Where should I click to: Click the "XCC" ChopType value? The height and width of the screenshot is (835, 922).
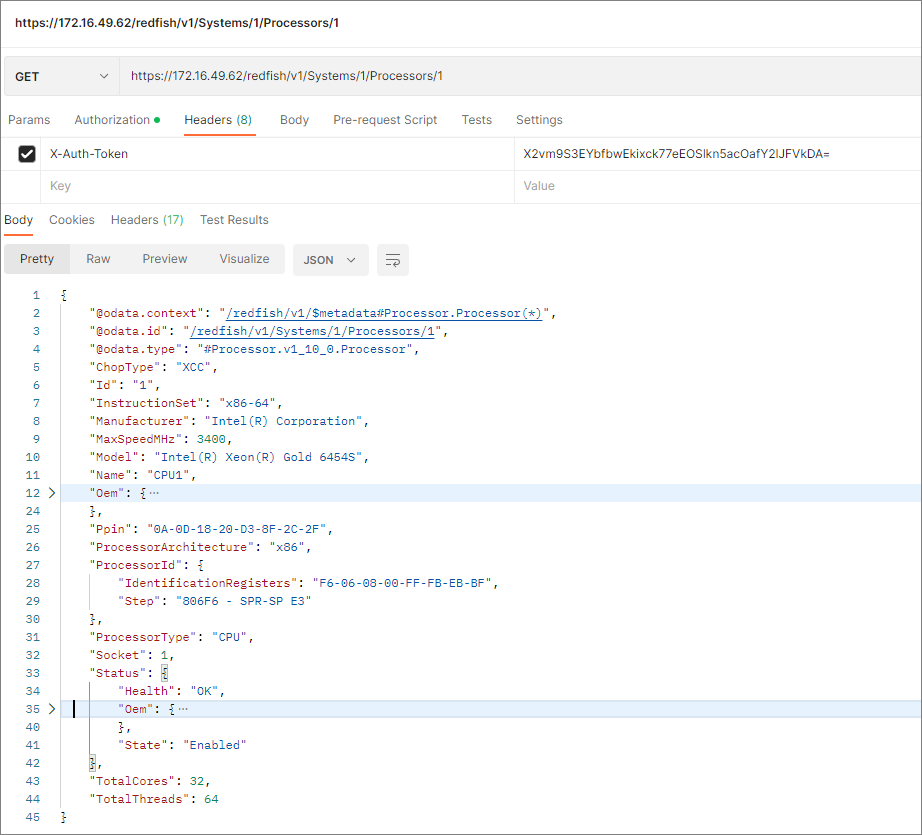point(193,368)
